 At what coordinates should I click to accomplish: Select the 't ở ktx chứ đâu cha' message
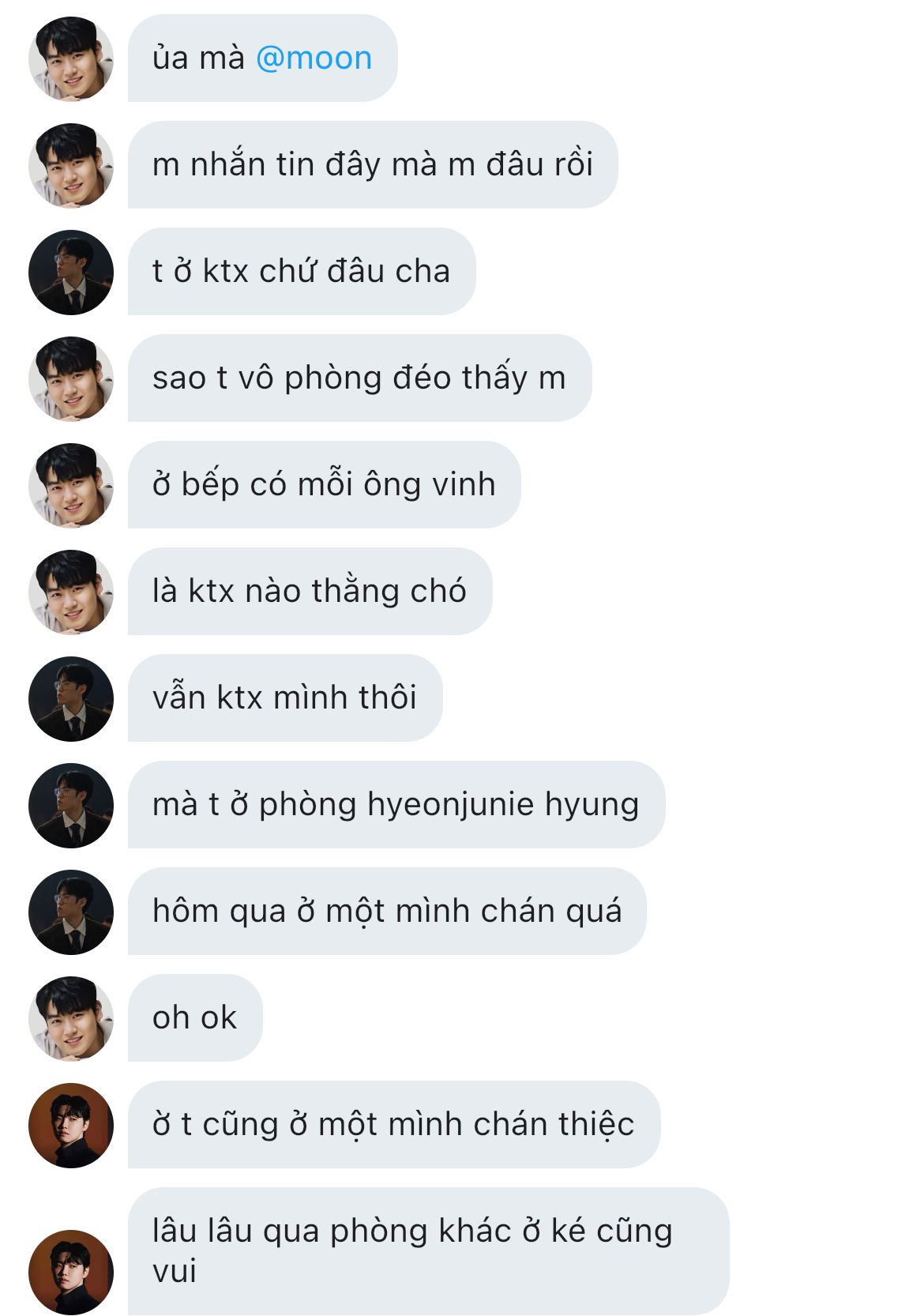pyautogui.click(x=302, y=271)
